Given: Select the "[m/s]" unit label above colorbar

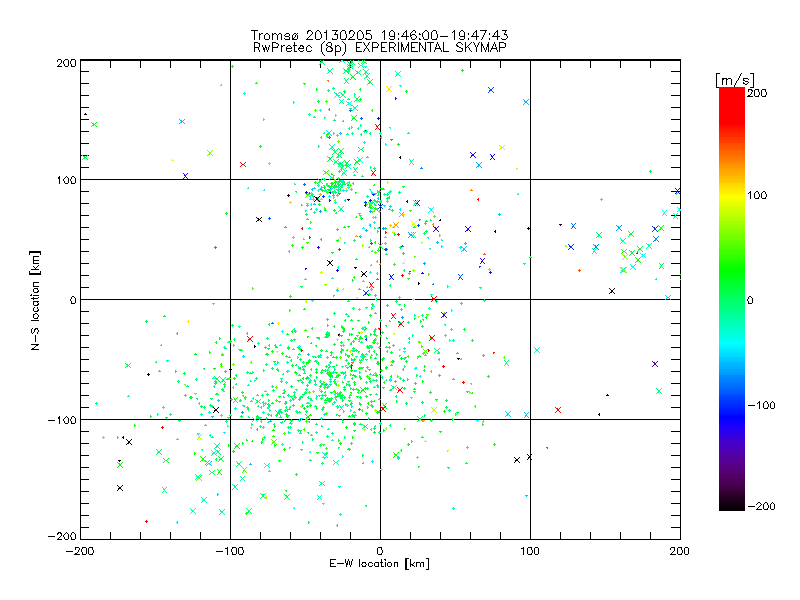Looking at the screenshot, I should pyautogui.click(x=734, y=80).
